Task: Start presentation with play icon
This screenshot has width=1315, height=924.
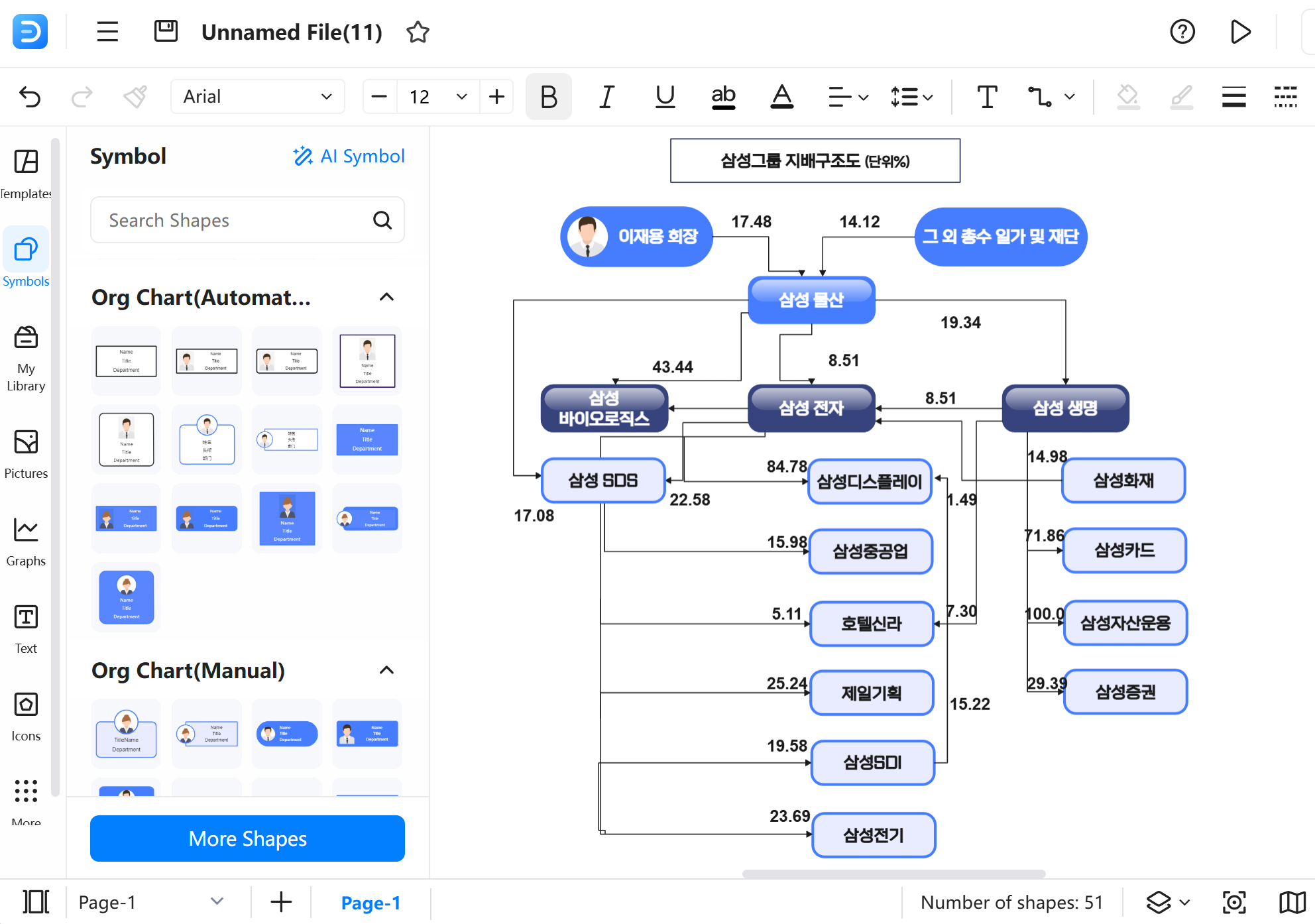Action: 1240,31
